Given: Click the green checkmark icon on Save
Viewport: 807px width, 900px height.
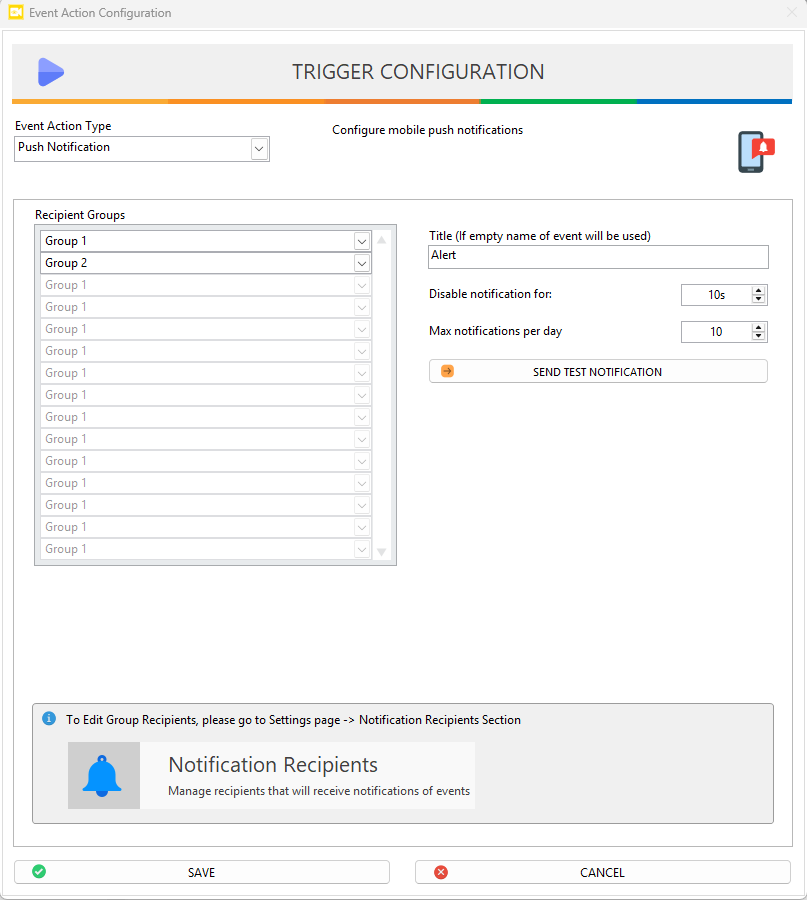Looking at the screenshot, I should point(39,872).
